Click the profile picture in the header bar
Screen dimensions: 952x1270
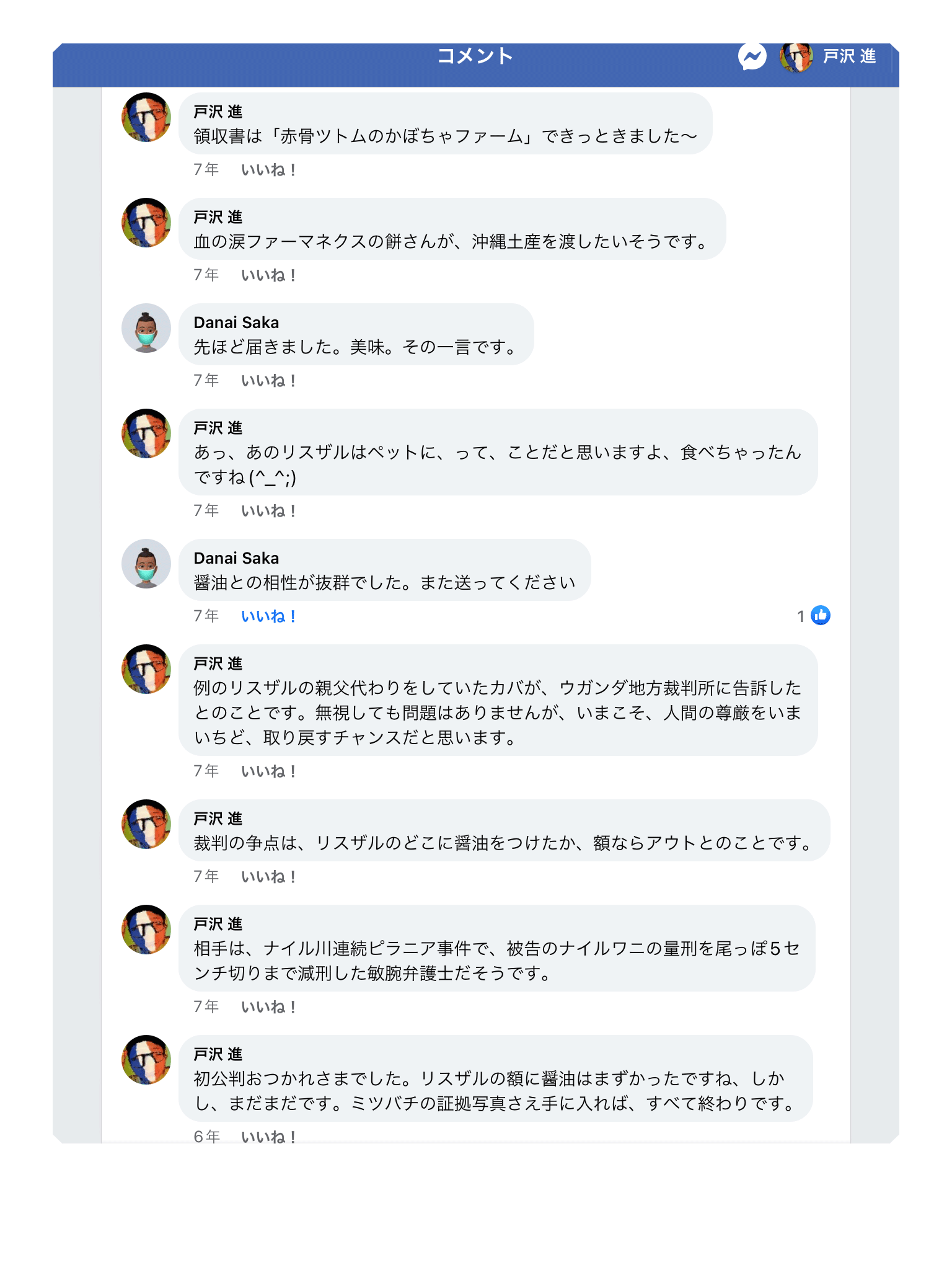796,57
